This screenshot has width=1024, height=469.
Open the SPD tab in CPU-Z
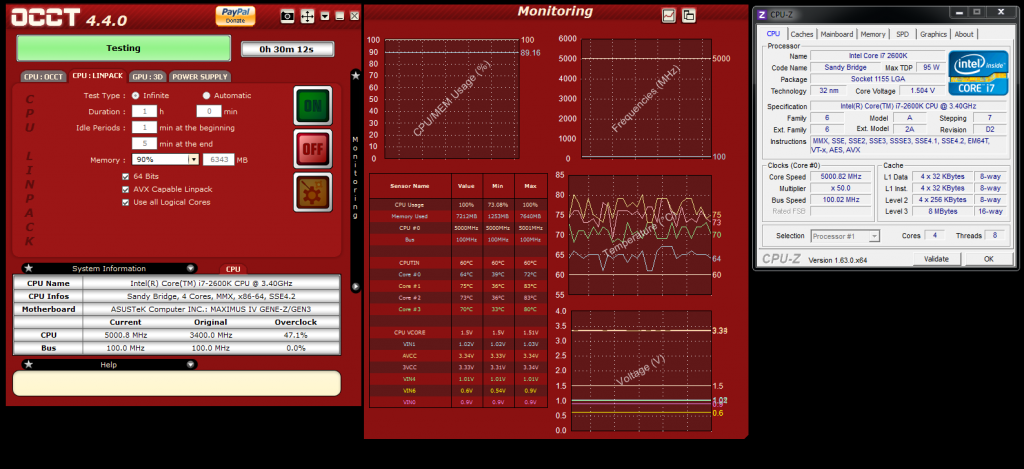tap(902, 35)
